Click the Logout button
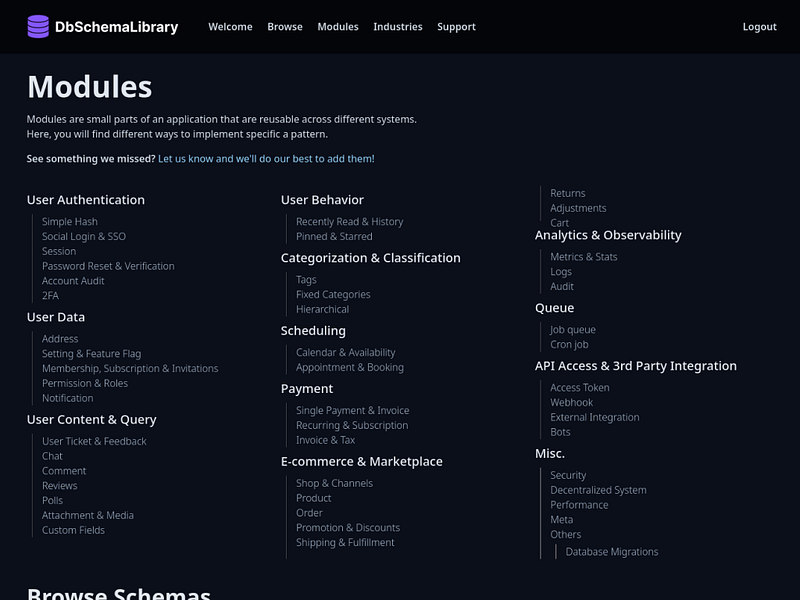Viewport: 800px width, 600px height. [x=760, y=27]
